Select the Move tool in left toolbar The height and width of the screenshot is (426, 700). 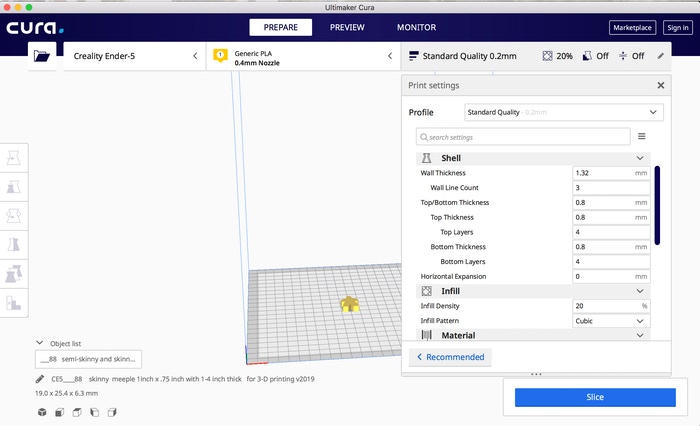coord(15,158)
